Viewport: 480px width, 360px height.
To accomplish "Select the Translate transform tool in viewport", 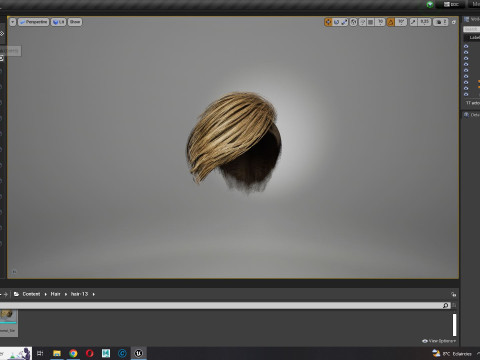I will point(328,22).
